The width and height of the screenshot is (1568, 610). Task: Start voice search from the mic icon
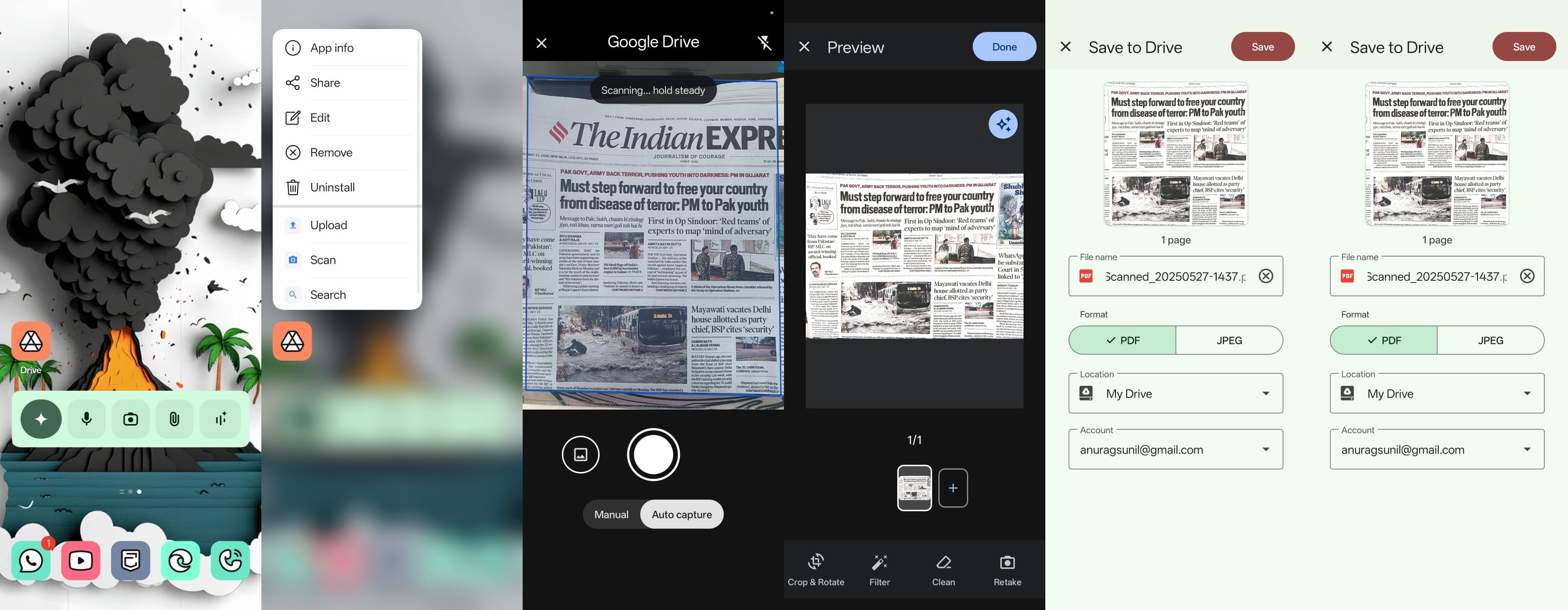[x=86, y=418]
